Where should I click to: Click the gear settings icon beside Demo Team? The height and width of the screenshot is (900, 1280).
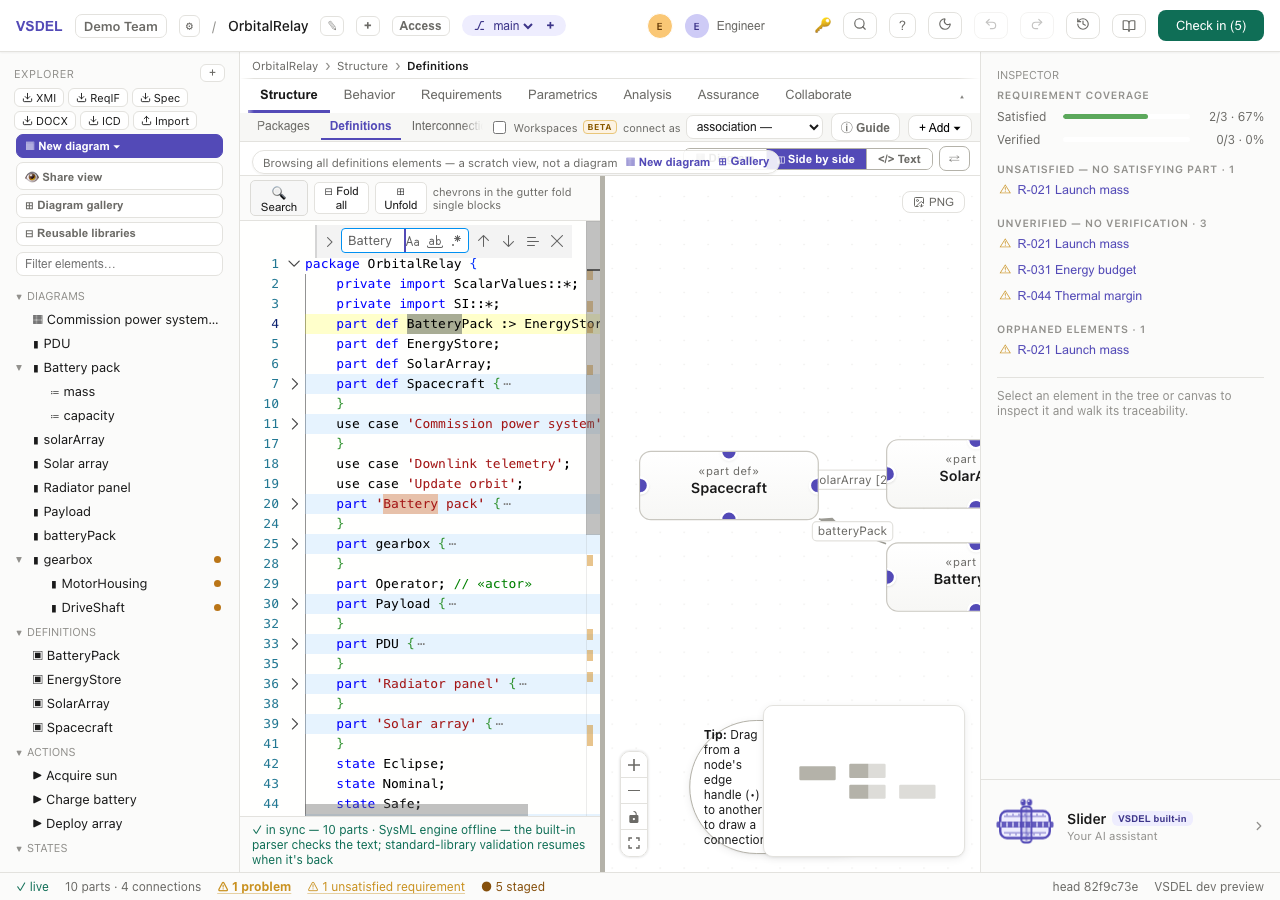pos(189,26)
